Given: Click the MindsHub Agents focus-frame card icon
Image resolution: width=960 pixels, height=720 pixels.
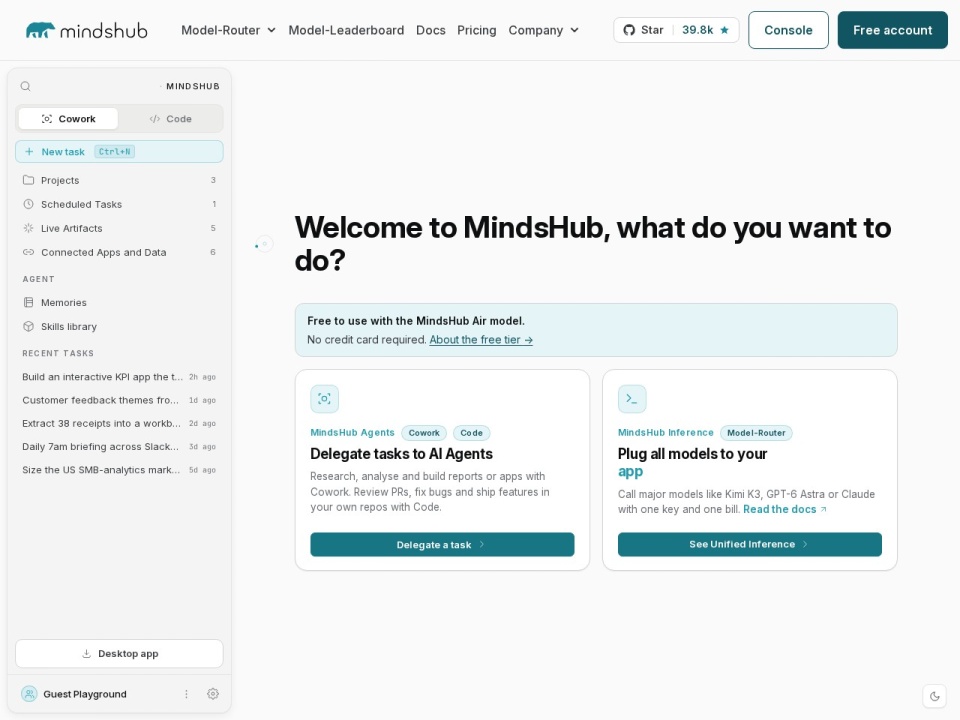Looking at the screenshot, I should click(324, 399).
